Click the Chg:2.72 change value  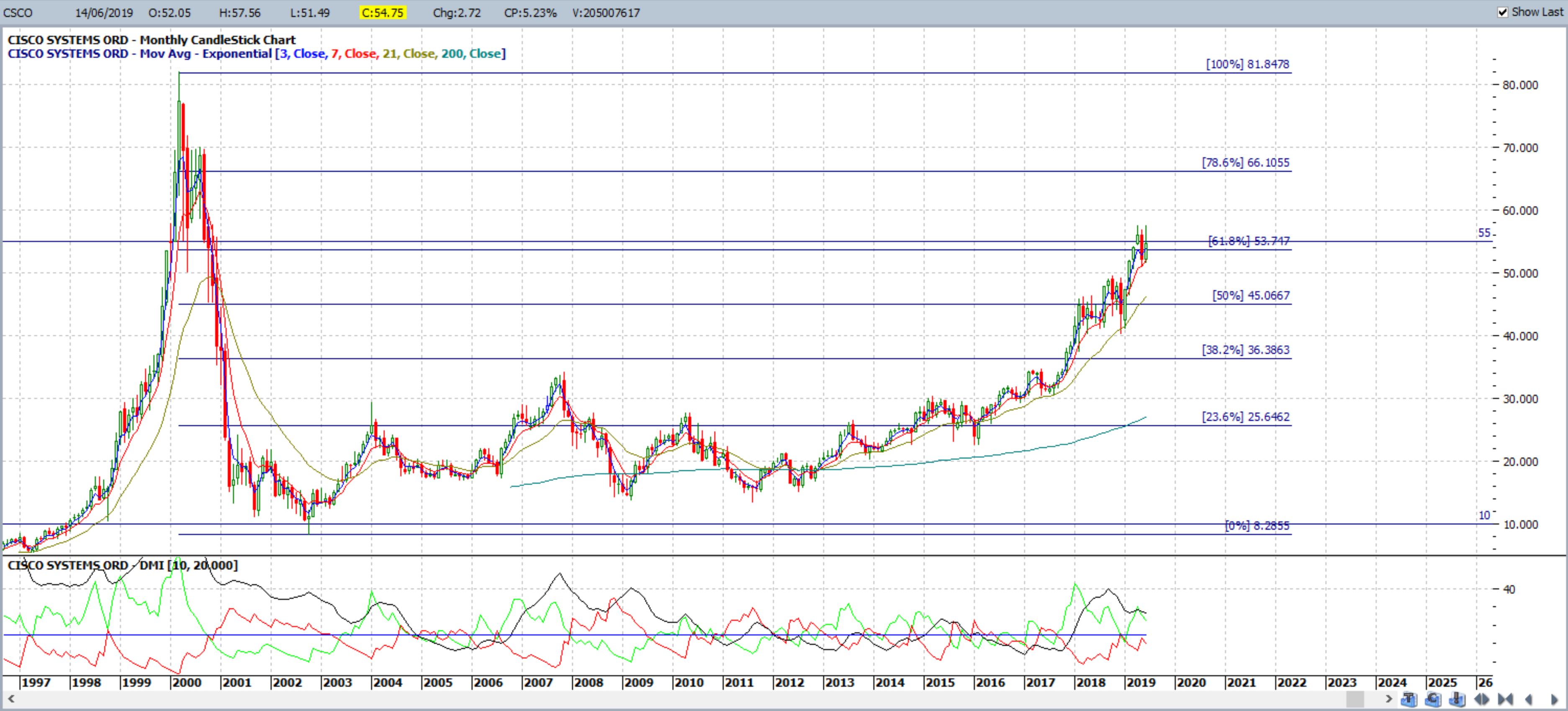pyautogui.click(x=457, y=13)
